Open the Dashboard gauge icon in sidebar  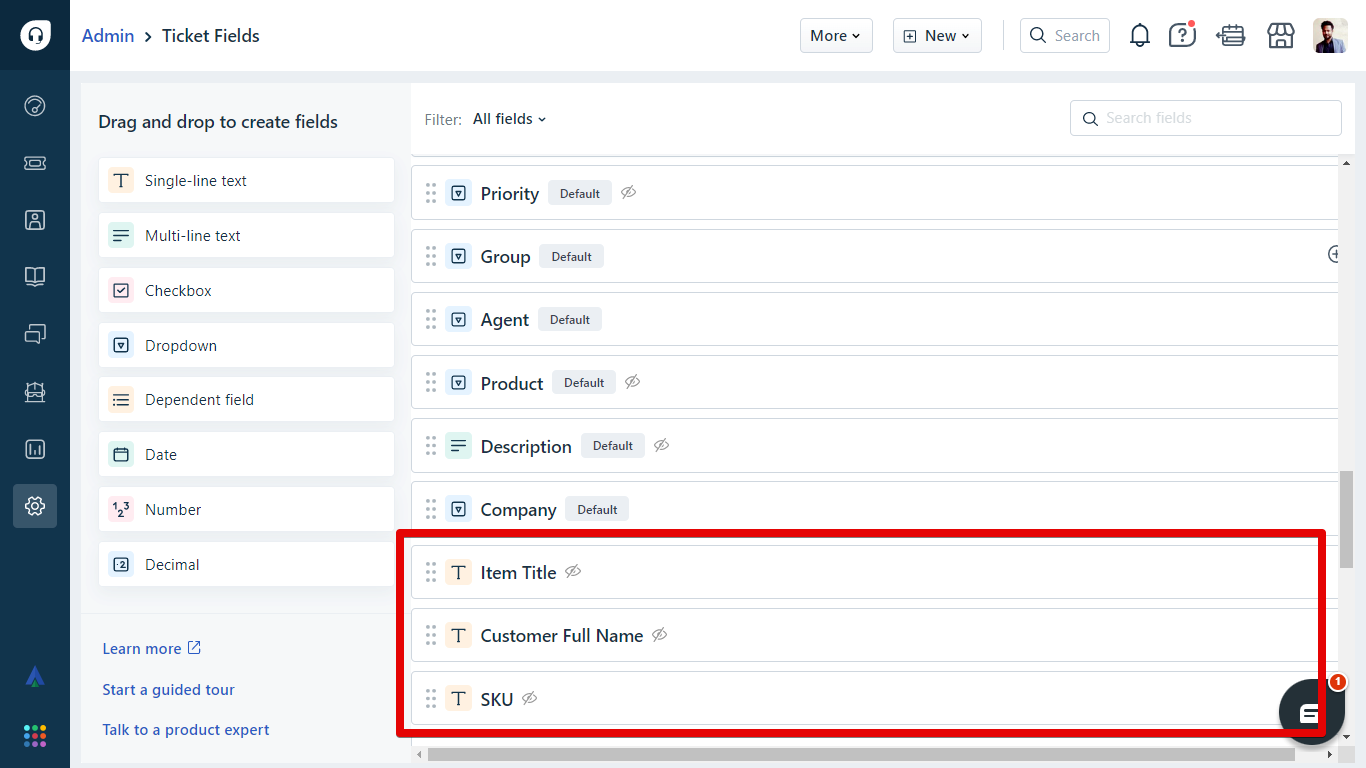click(x=35, y=106)
